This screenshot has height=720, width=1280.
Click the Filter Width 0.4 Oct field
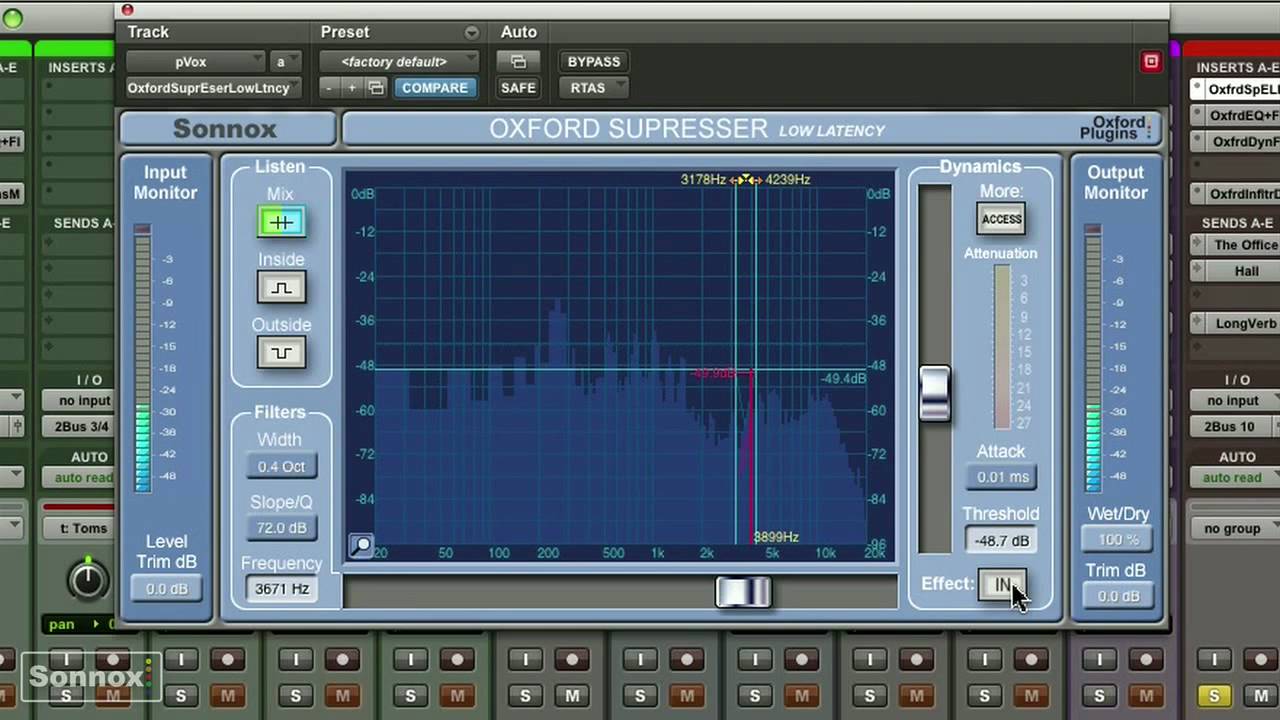[281, 467]
